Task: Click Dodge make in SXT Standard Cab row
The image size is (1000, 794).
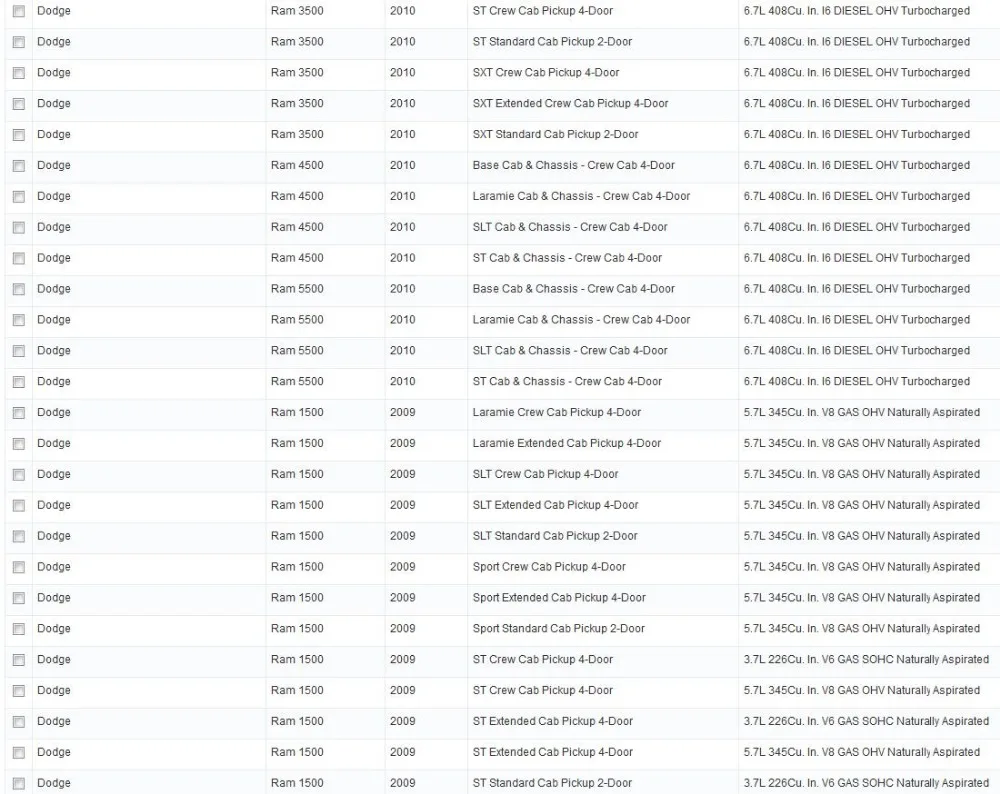Action: pos(54,135)
